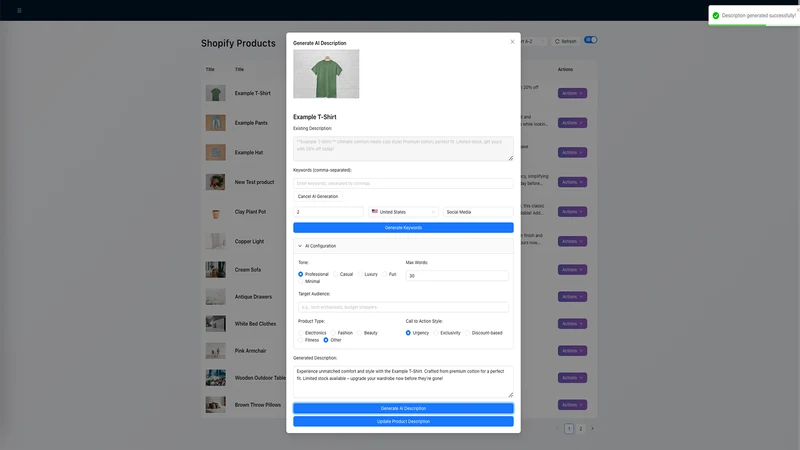Focus the Max Words input field
Image resolution: width=800 pixels, height=450 pixels.
click(x=457, y=276)
